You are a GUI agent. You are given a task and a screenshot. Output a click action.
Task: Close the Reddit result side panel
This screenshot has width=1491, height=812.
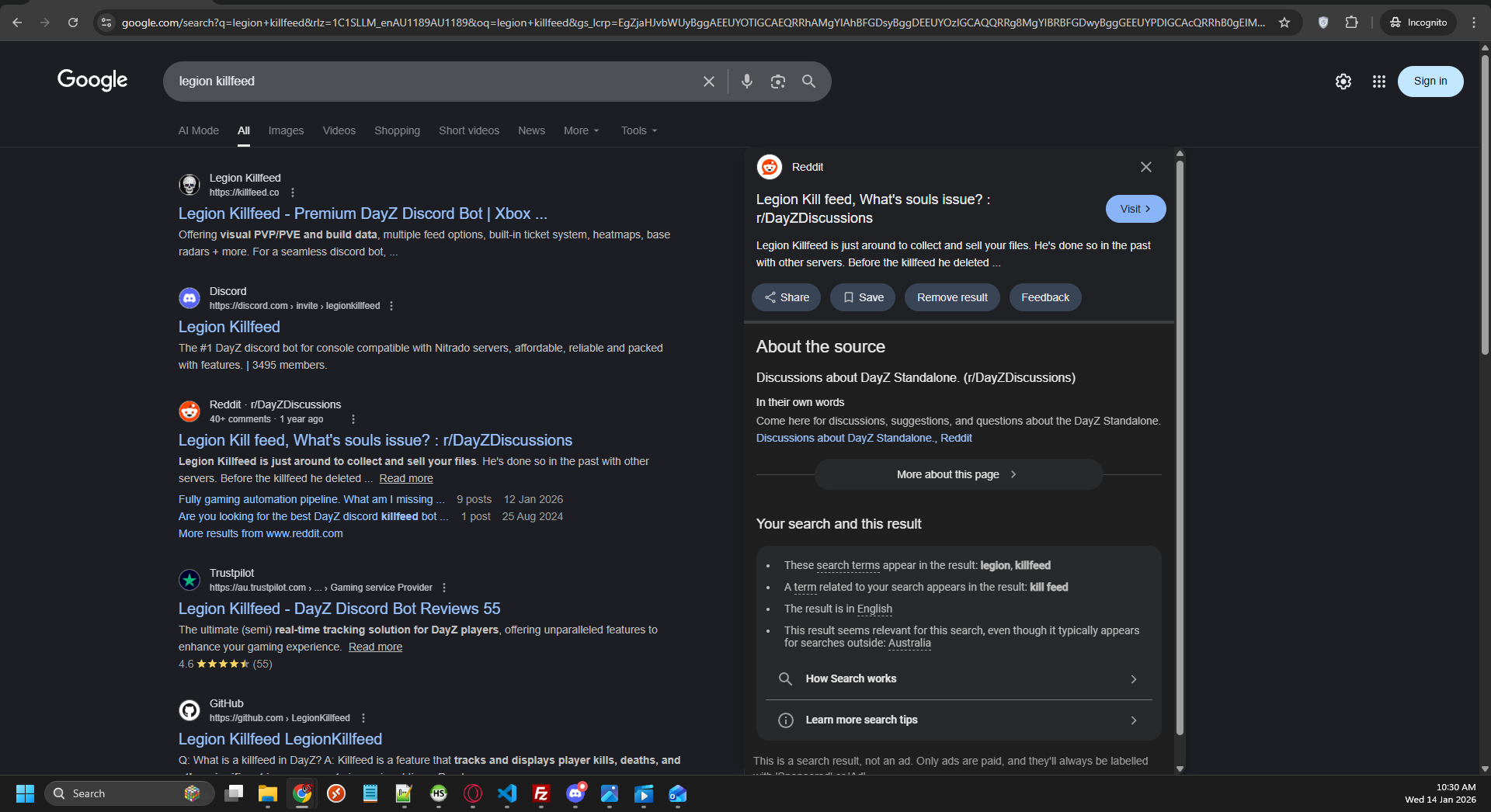[x=1146, y=167]
